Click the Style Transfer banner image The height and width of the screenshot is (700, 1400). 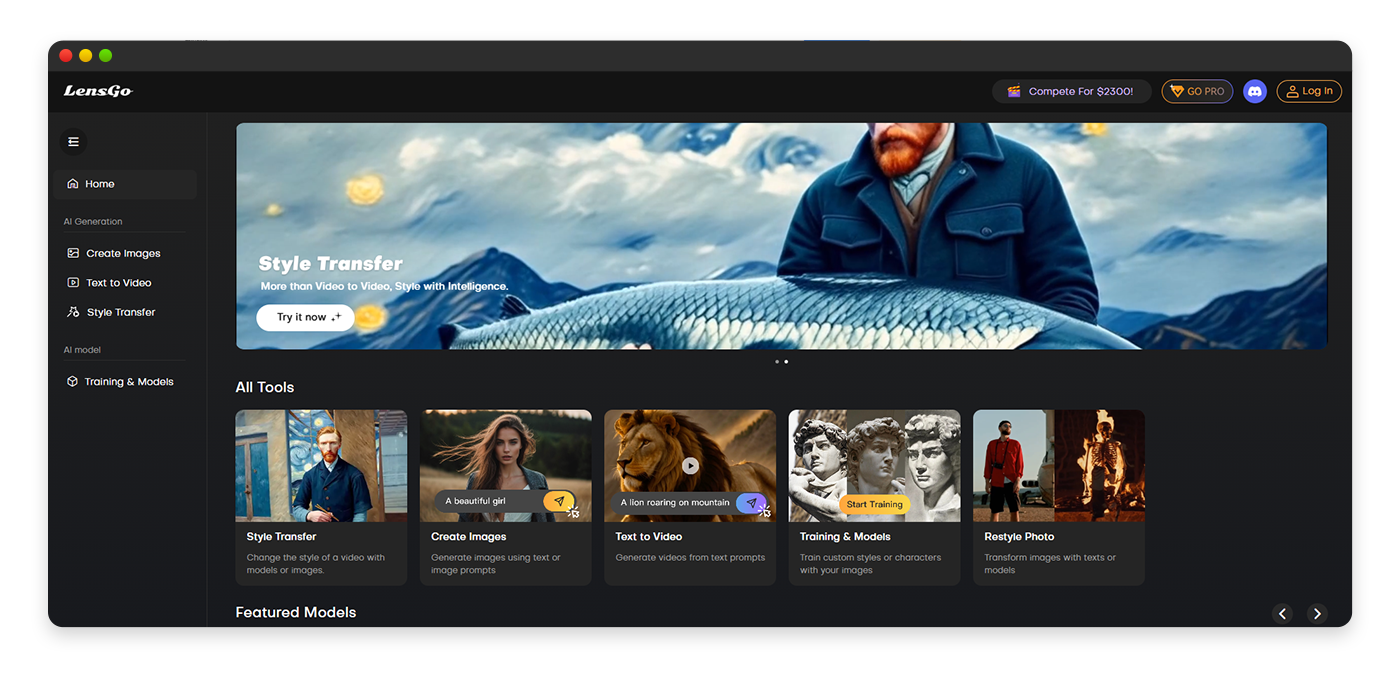(781, 236)
